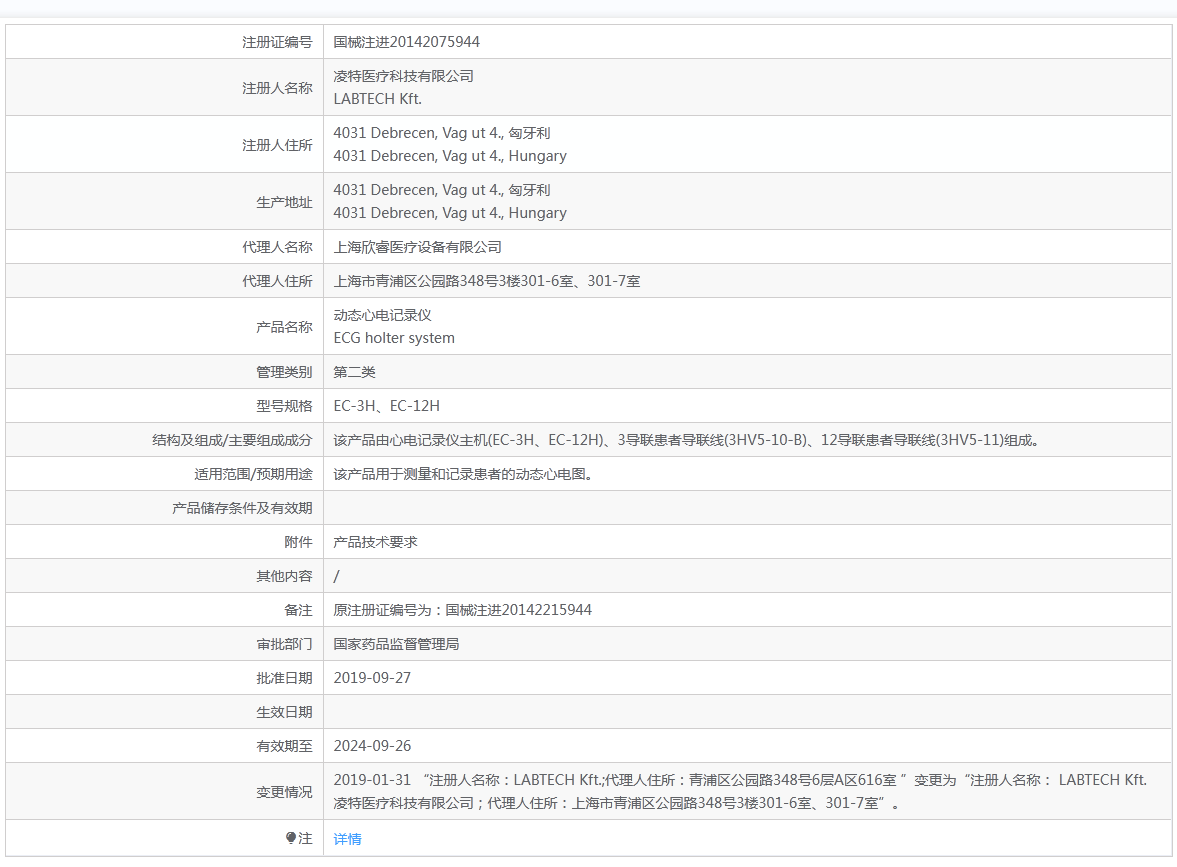
Task: Click the LABTECH Kft. registrant name text
Action: pos(377,99)
